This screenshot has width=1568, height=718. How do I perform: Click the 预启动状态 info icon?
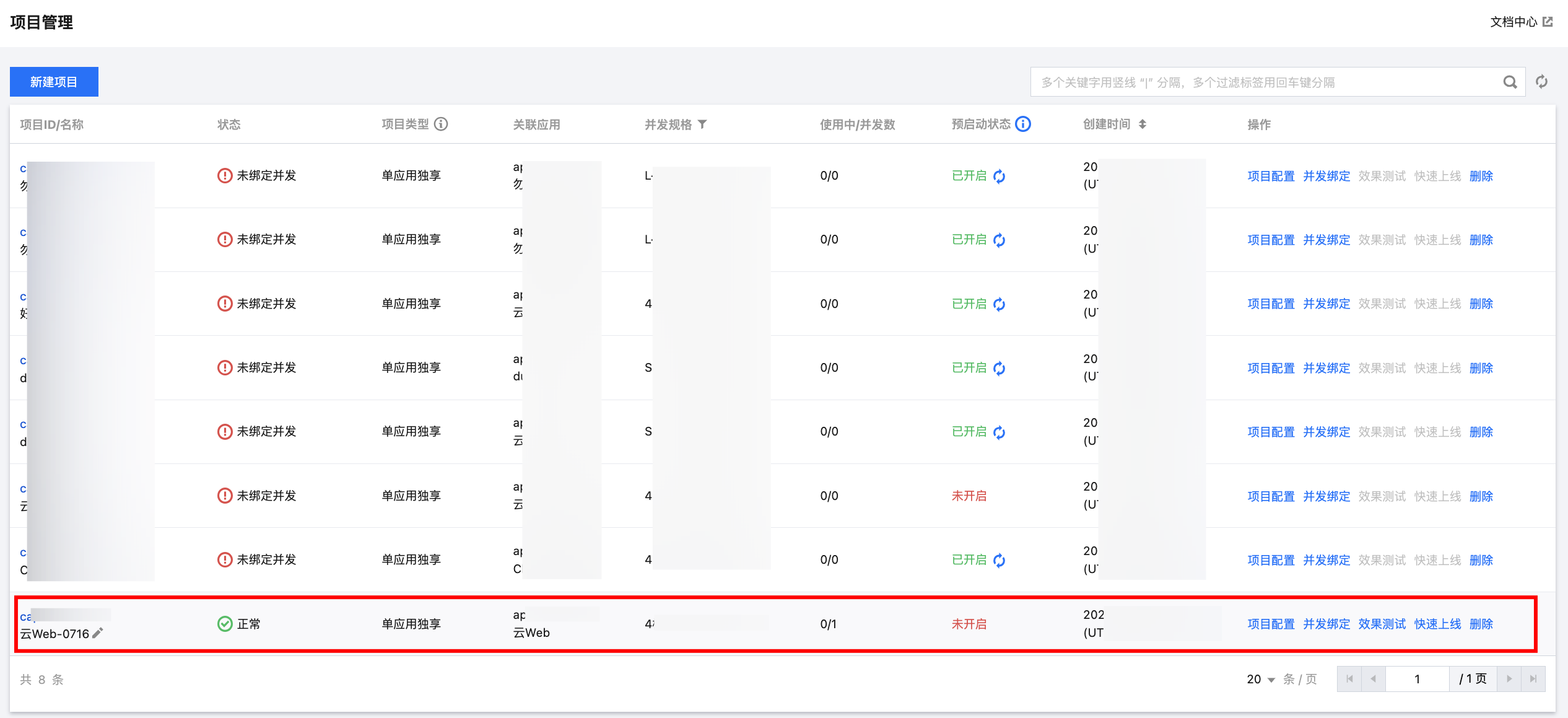click(1024, 125)
